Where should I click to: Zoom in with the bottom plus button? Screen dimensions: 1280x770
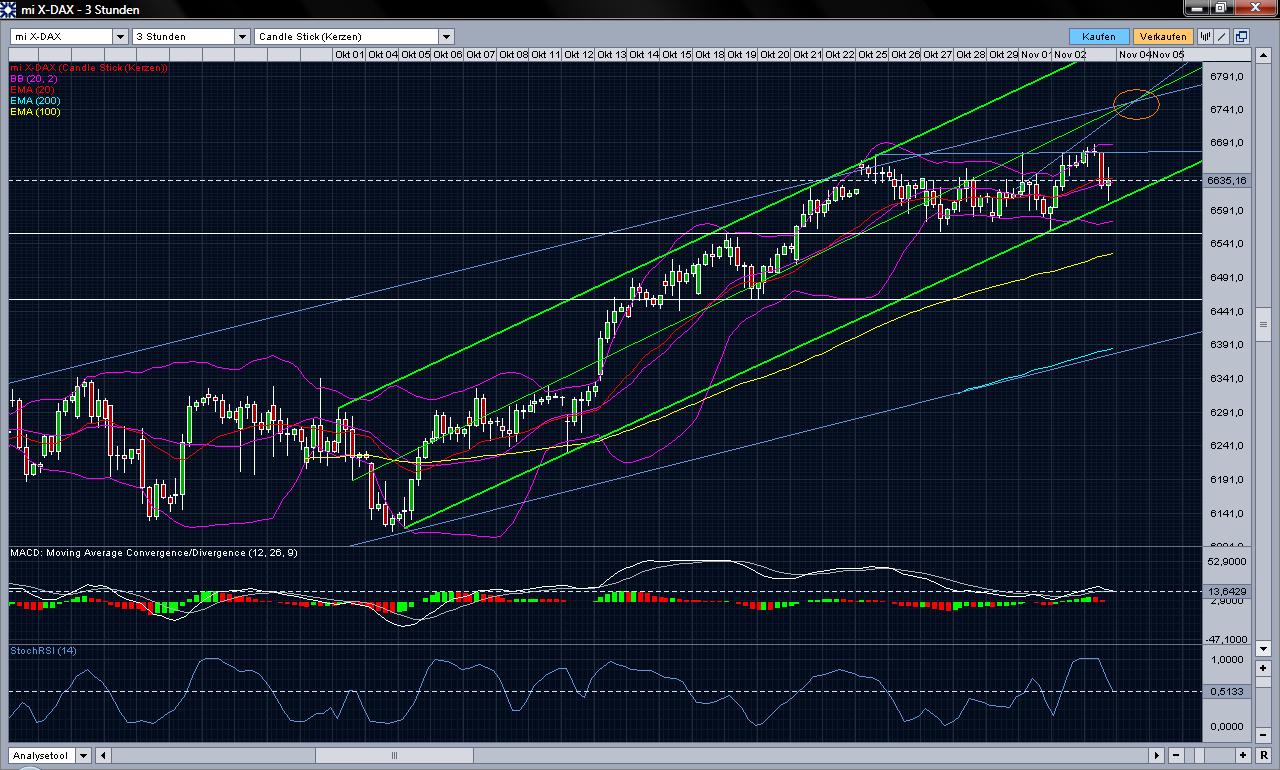point(1243,755)
